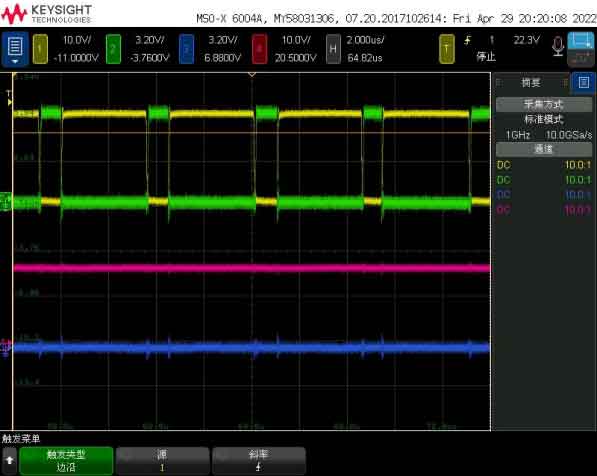Click the trigger position marker atop the graticule
The width and height of the screenshot is (597, 476).
(x=252, y=75)
